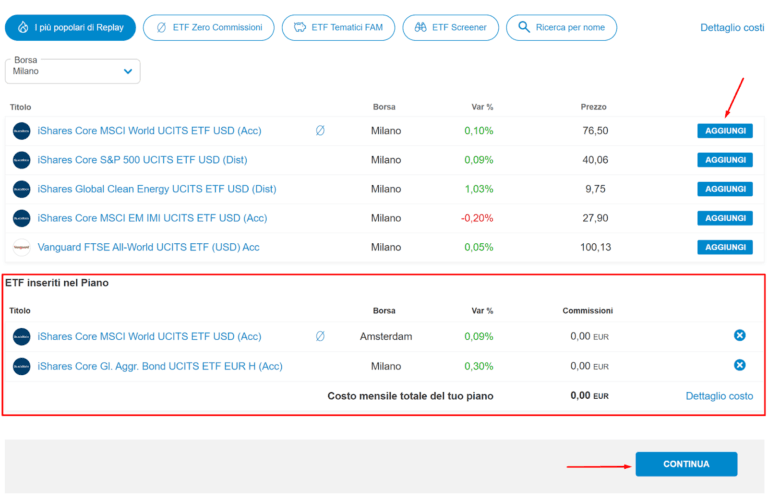This screenshot has height=500, width=768.
Task: Click zero-commission symbol in the plan's MSCI World row
Action: (320, 337)
